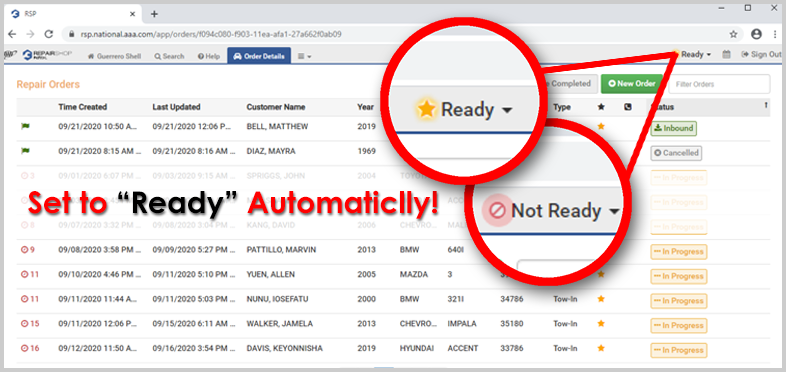This screenshot has width=786, height=372.
Task: Click the clock icon on YUEN, ALLEN row
Action: coord(24,274)
